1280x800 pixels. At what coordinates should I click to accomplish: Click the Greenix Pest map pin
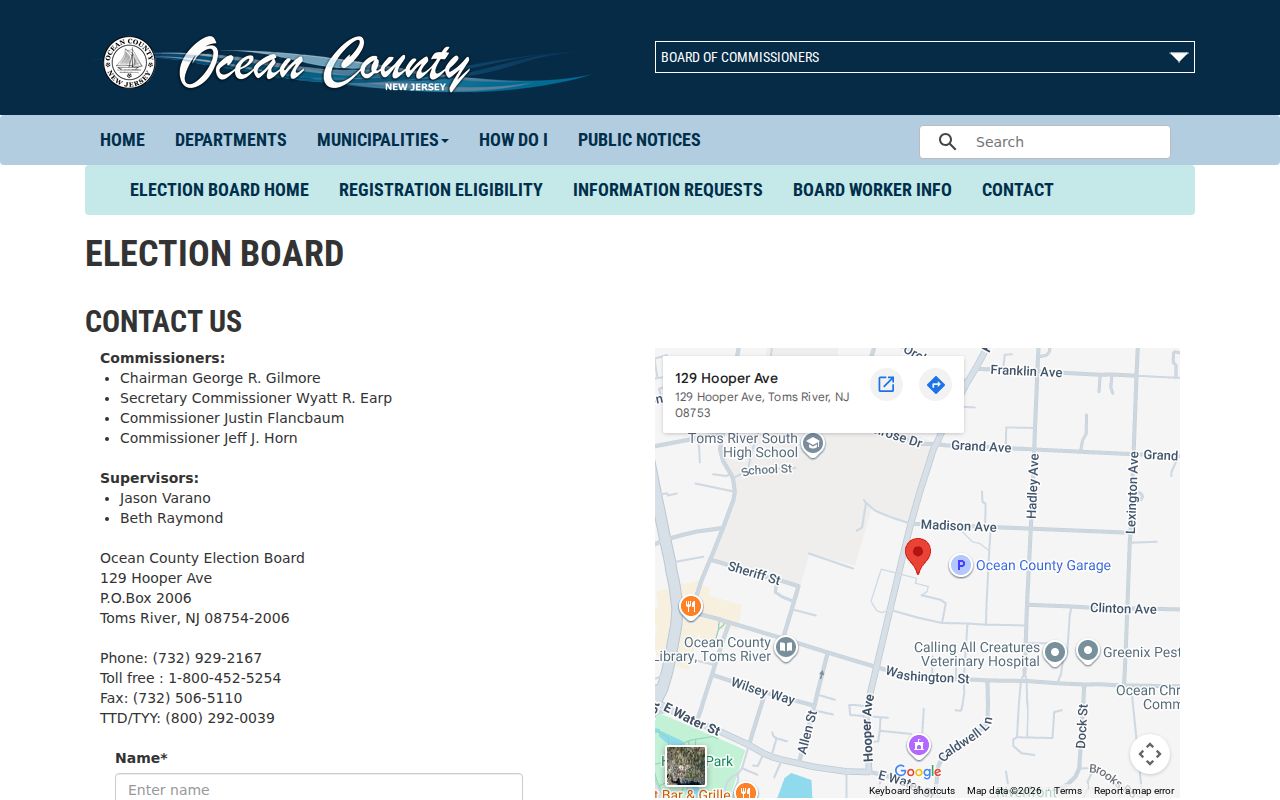click(1088, 652)
